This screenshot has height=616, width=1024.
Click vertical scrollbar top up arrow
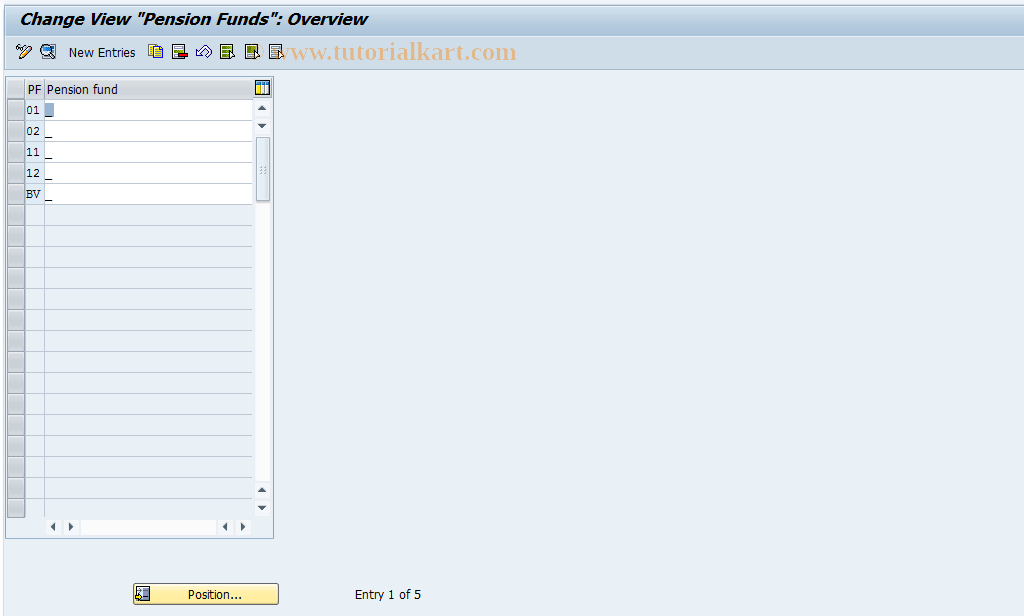262,108
